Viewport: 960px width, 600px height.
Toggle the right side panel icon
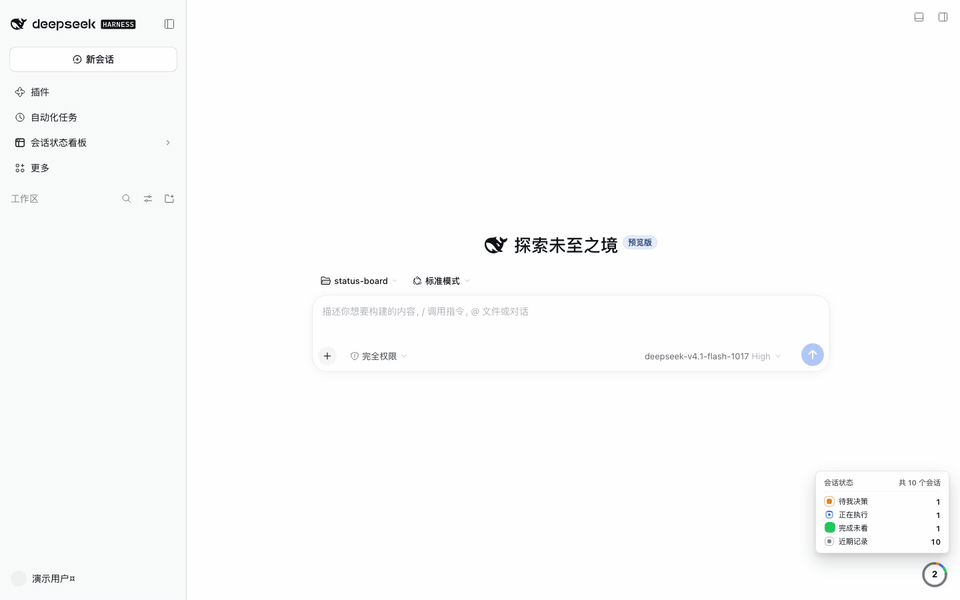(943, 17)
